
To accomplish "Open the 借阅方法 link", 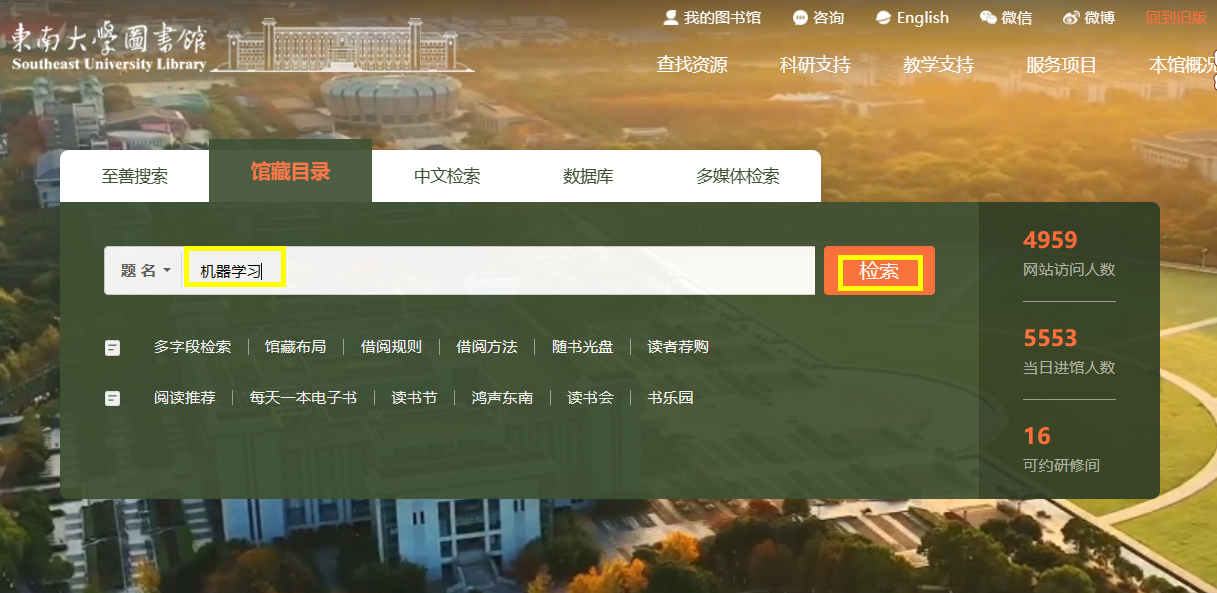I will click(487, 347).
